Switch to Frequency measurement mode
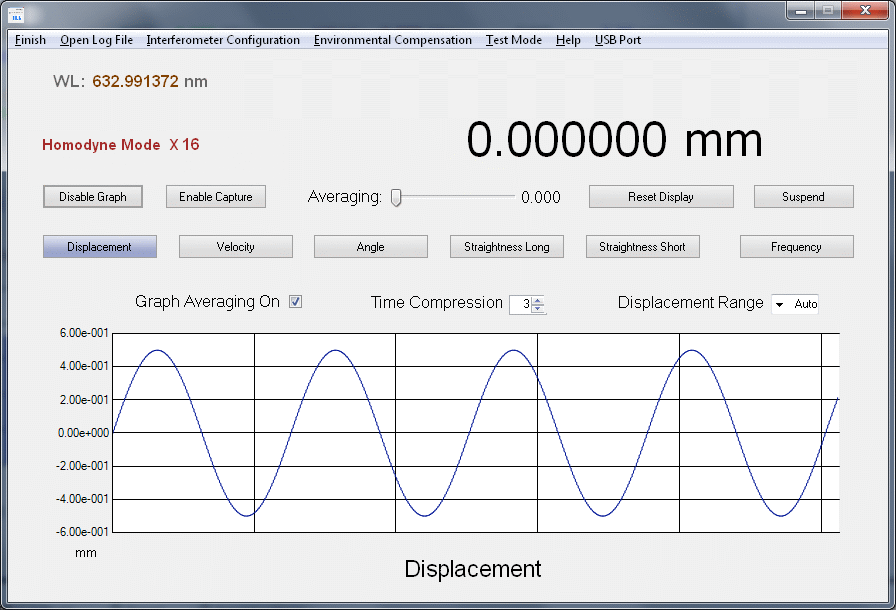Image resolution: width=896 pixels, height=610 pixels. tap(796, 247)
